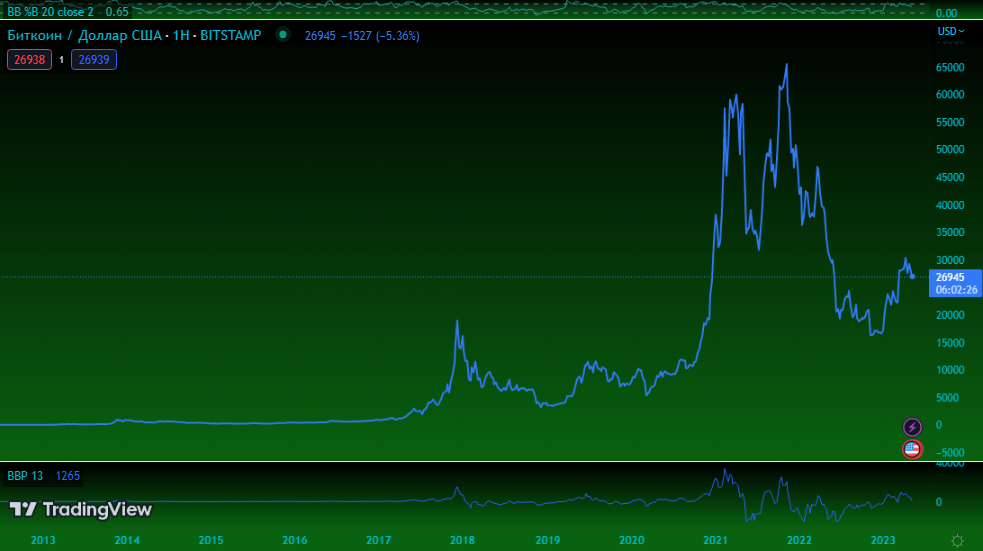Click the purple lightning bolt event icon
Image resolution: width=983 pixels, height=551 pixels.
coord(912,428)
